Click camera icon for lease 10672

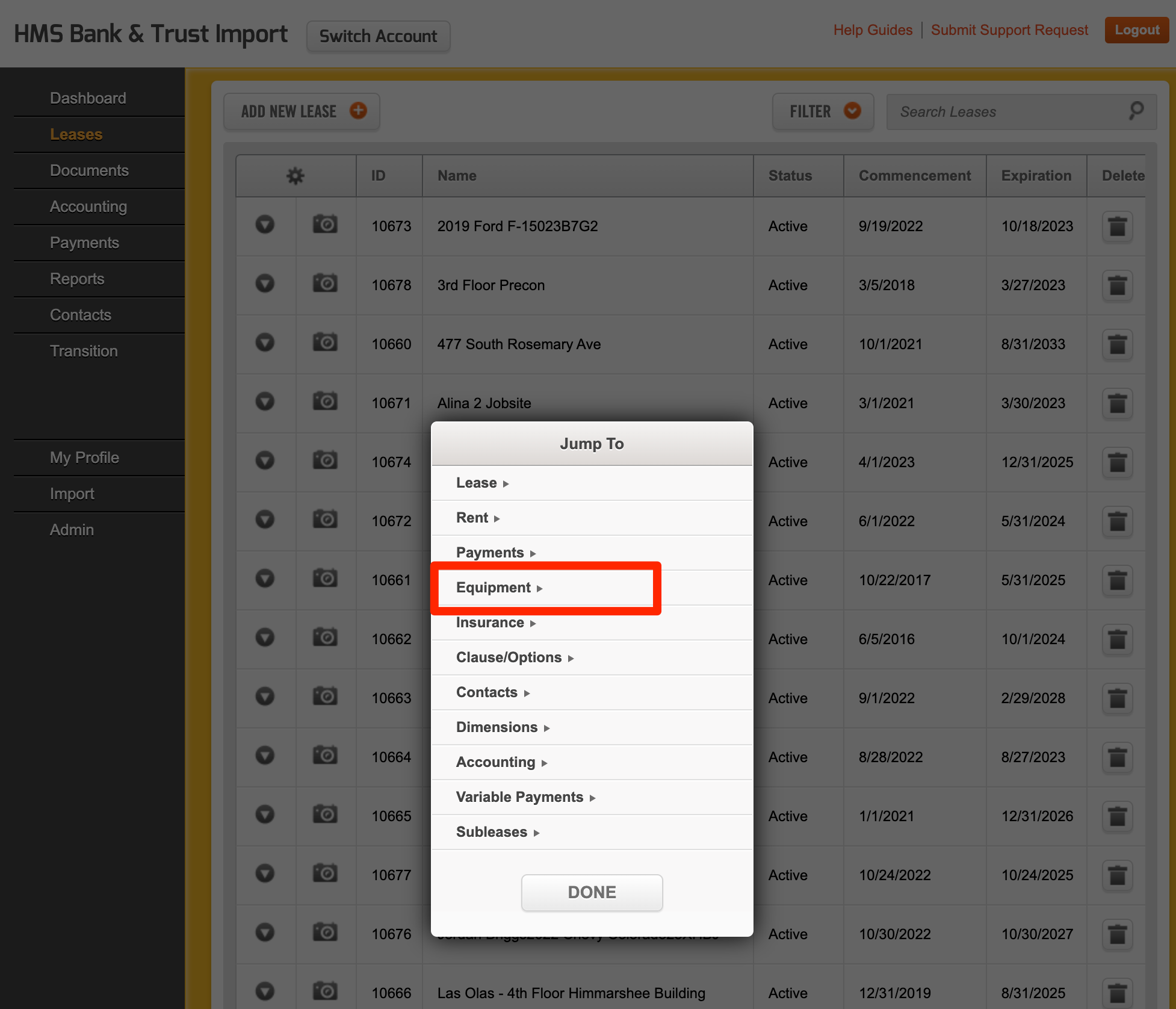[325, 520]
